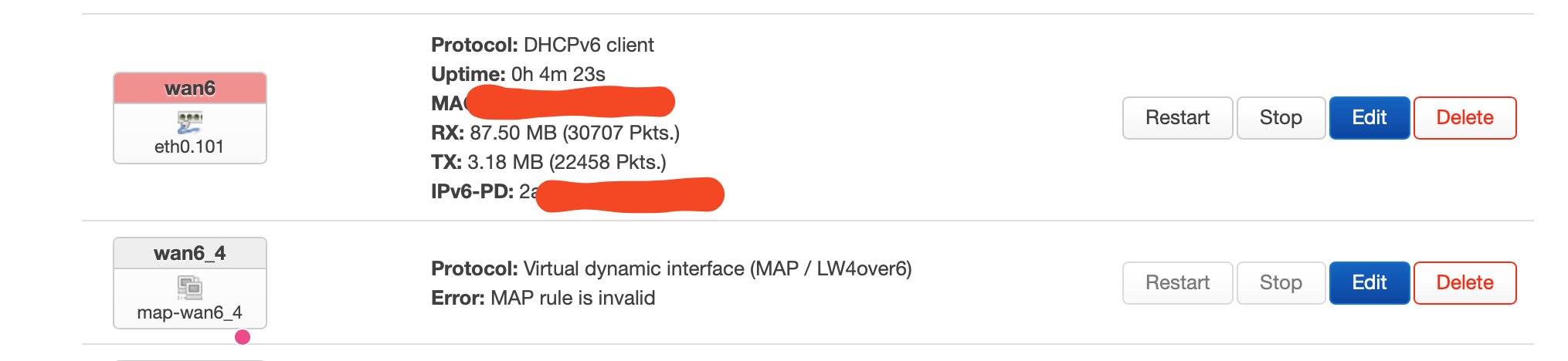
Task: Restart the wan6_4 MAP interface
Action: tap(1177, 283)
